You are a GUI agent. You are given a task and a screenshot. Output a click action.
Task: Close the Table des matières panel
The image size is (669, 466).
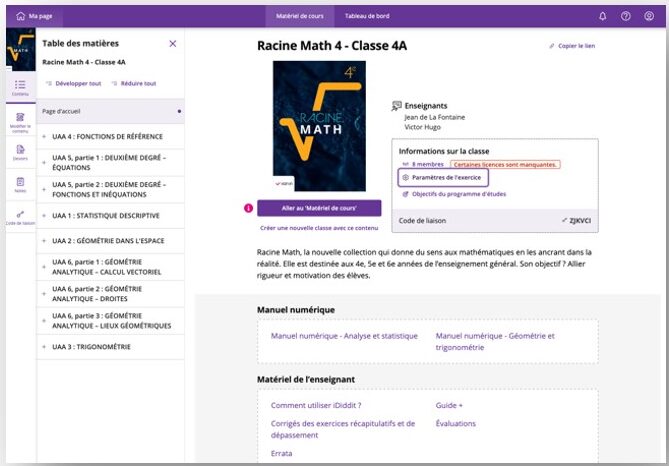(173, 44)
